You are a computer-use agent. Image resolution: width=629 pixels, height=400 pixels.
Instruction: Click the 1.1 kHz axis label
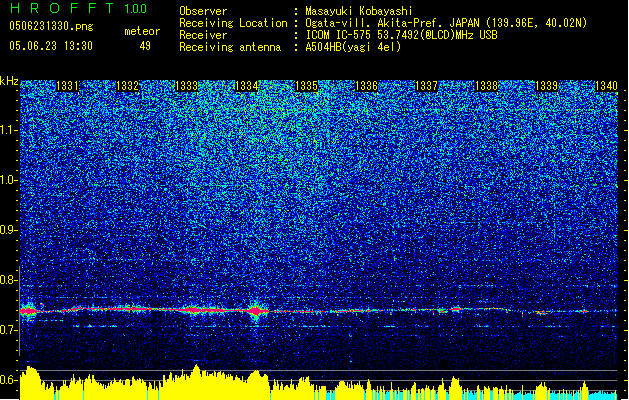click(x=9, y=130)
